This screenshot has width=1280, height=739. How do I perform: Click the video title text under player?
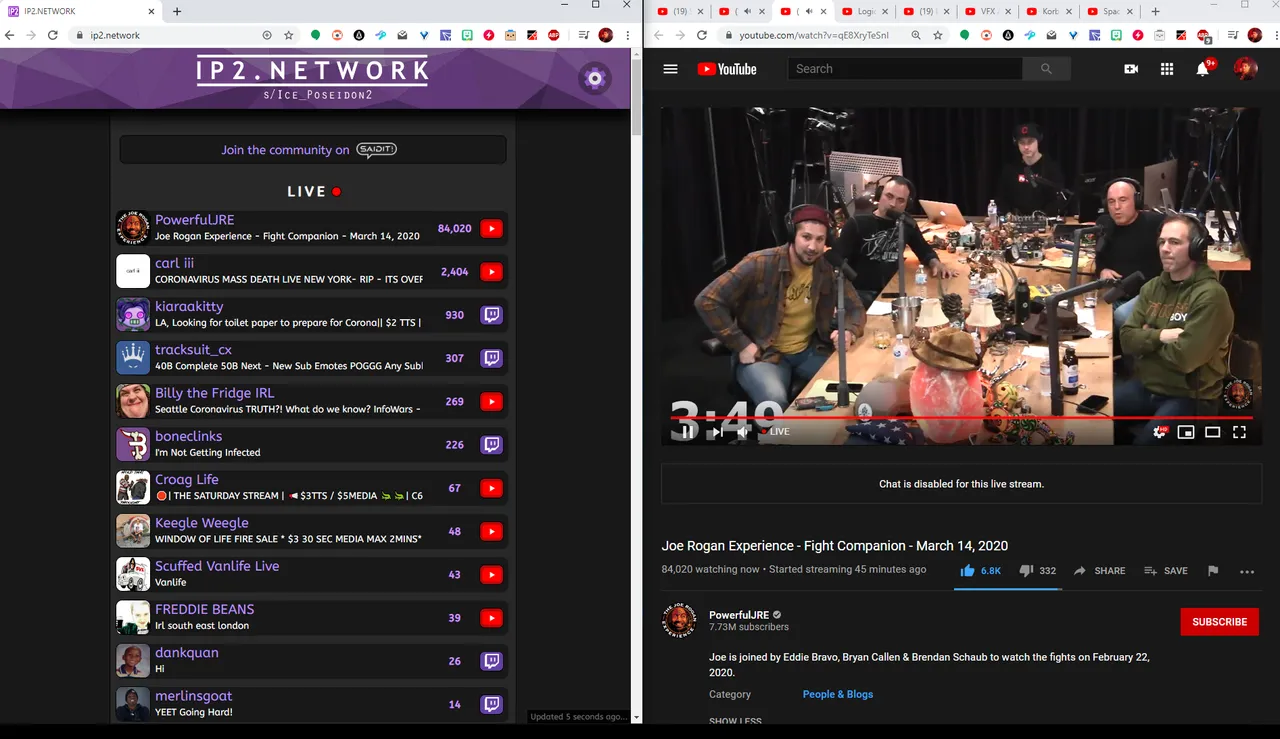coord(835,546)
